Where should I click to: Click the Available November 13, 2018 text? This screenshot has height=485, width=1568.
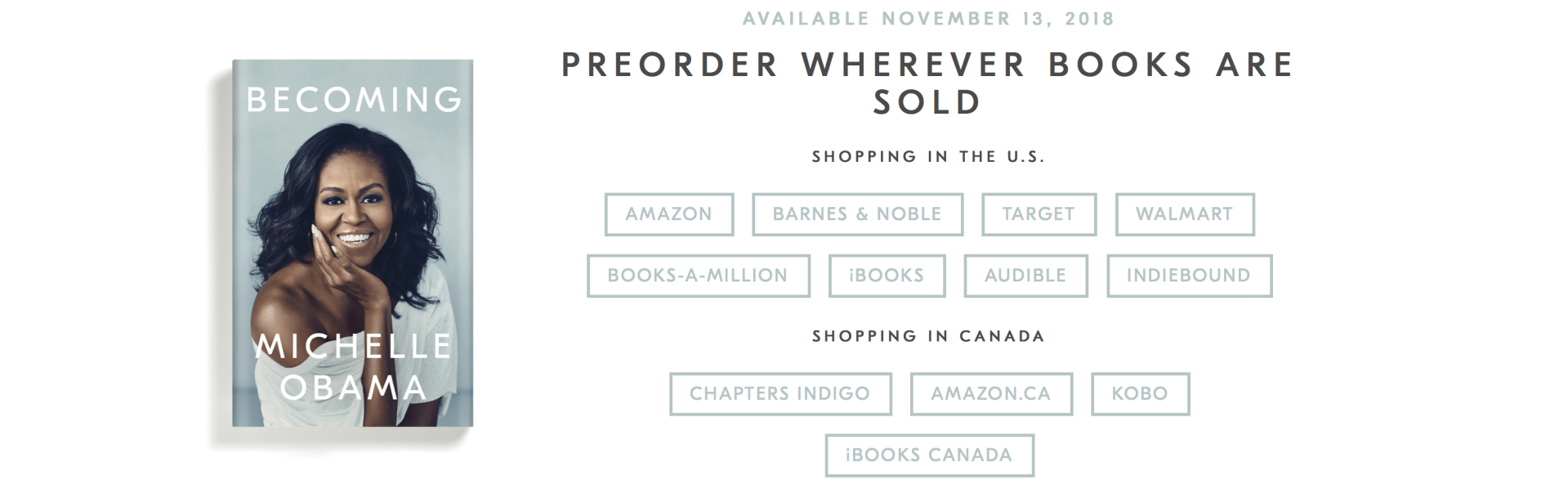coord(928,19)
